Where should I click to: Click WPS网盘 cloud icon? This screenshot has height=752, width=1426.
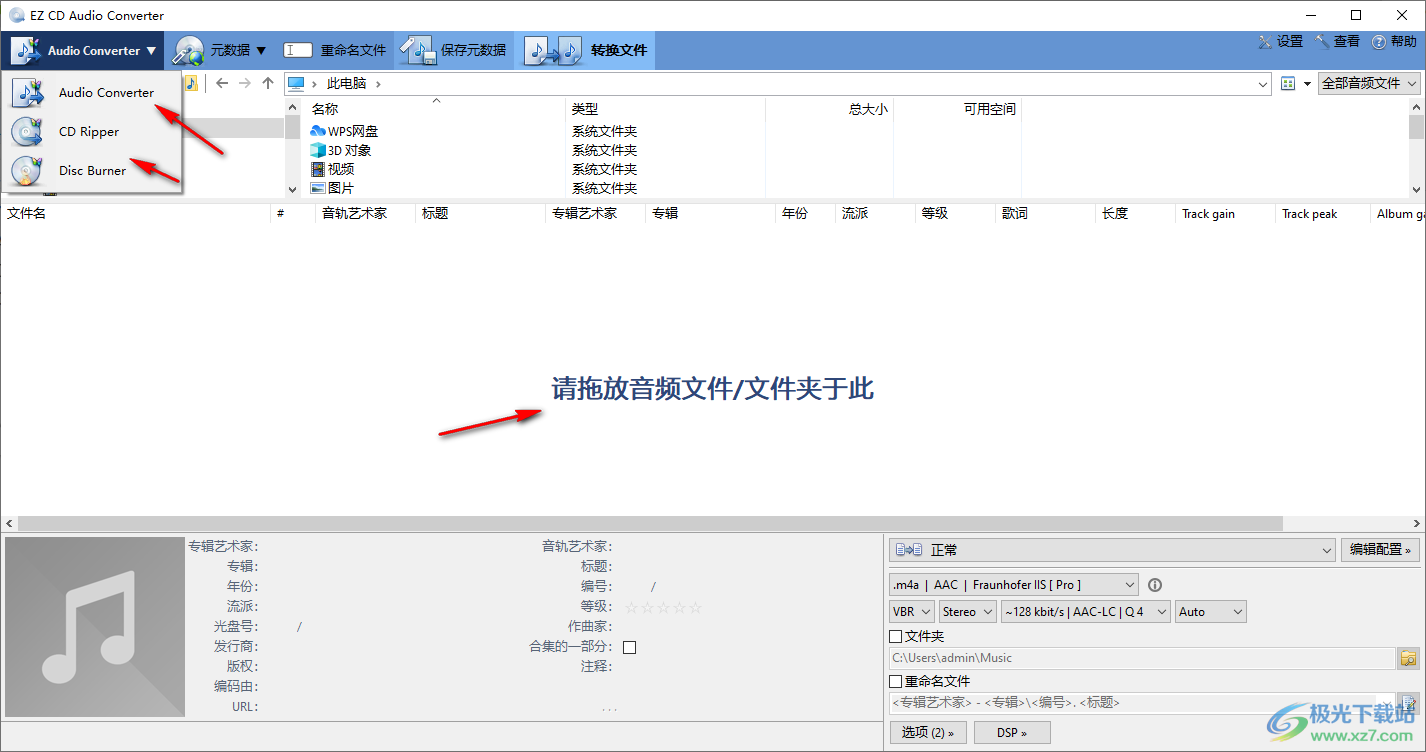[x=318, y=131]
